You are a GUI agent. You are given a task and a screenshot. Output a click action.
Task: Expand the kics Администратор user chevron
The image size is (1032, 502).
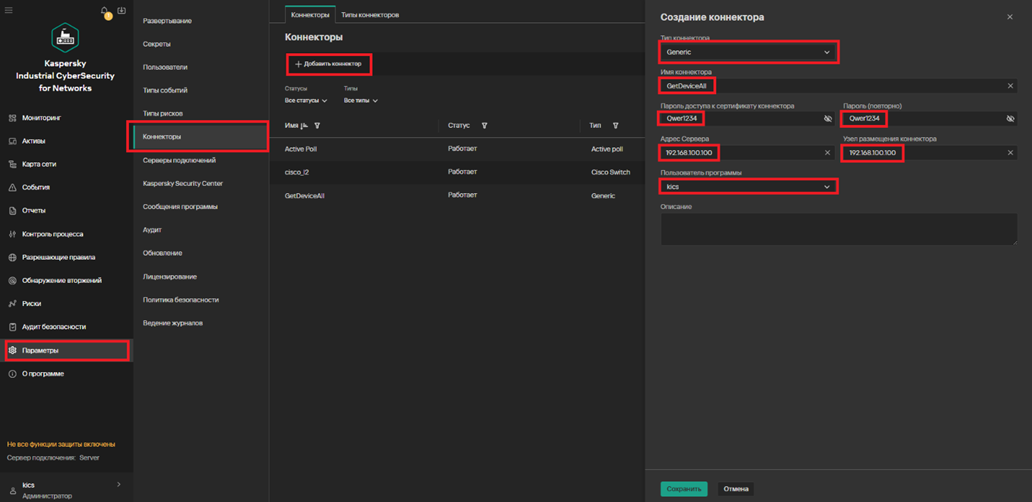[x=119, y=484]
